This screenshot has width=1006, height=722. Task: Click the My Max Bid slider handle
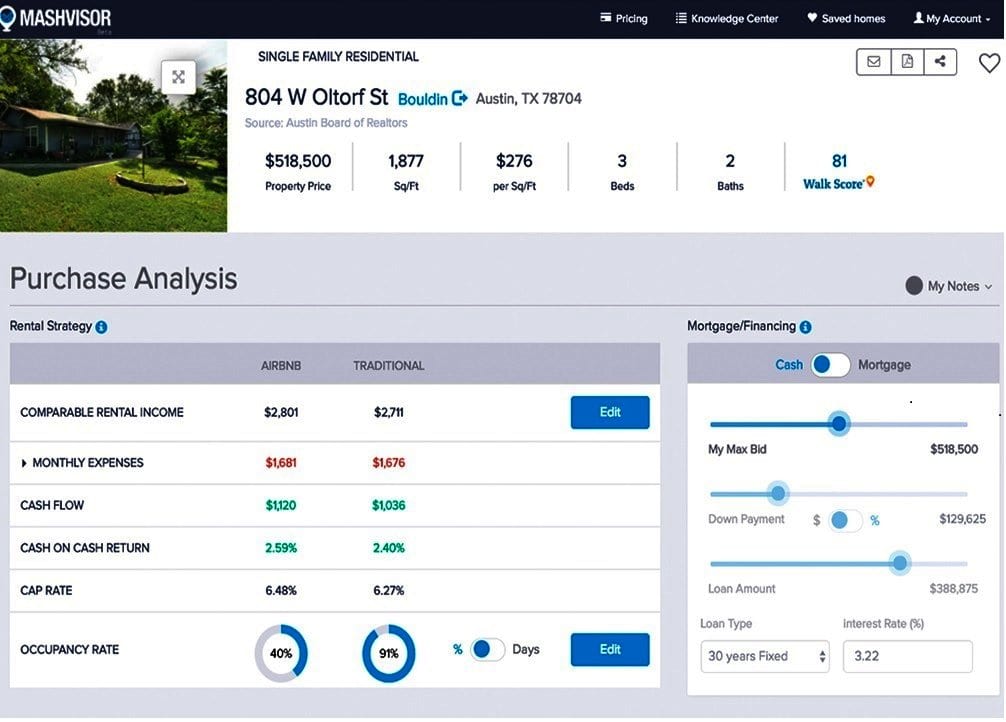(839, 424)
